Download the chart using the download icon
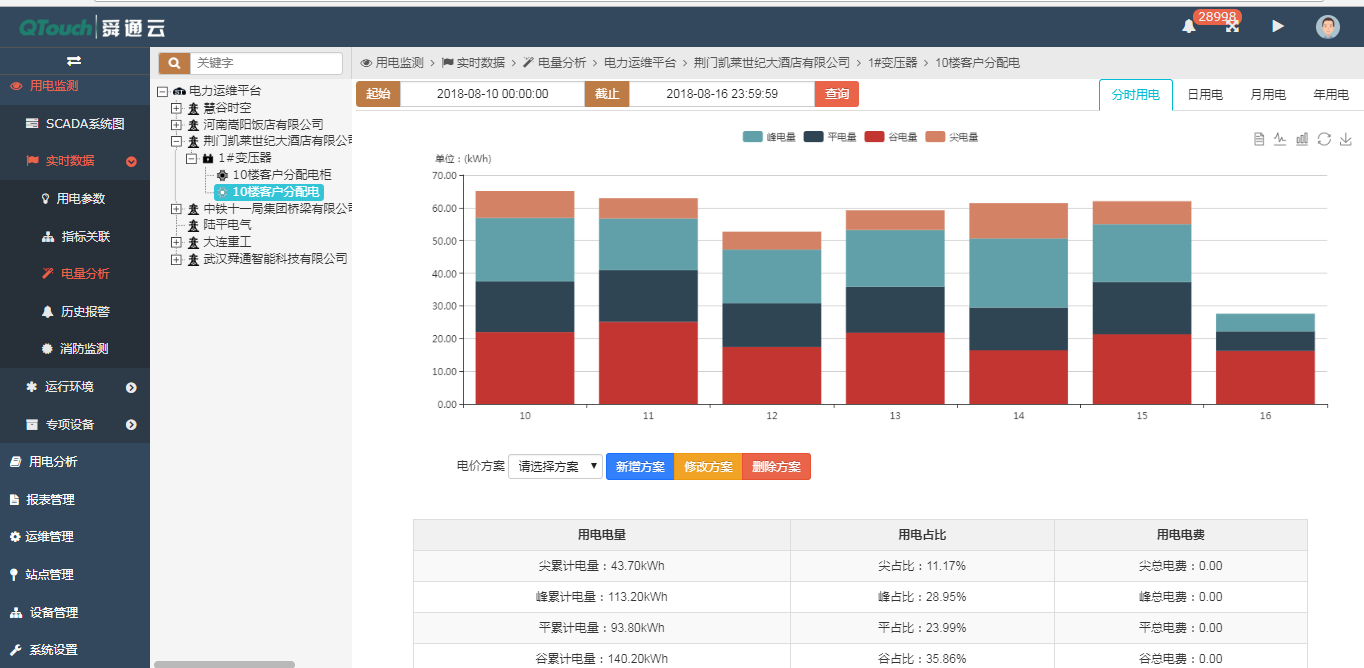 point(1346,139)
